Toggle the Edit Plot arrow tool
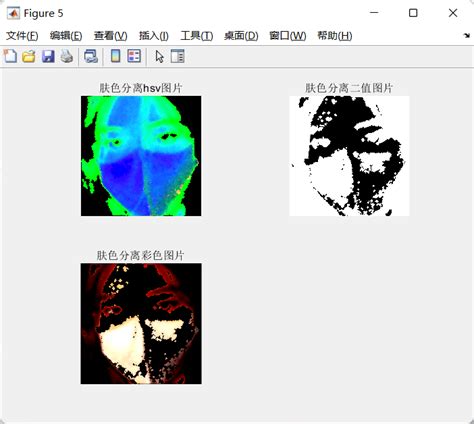The image size is (474, 424). point(160,56)
